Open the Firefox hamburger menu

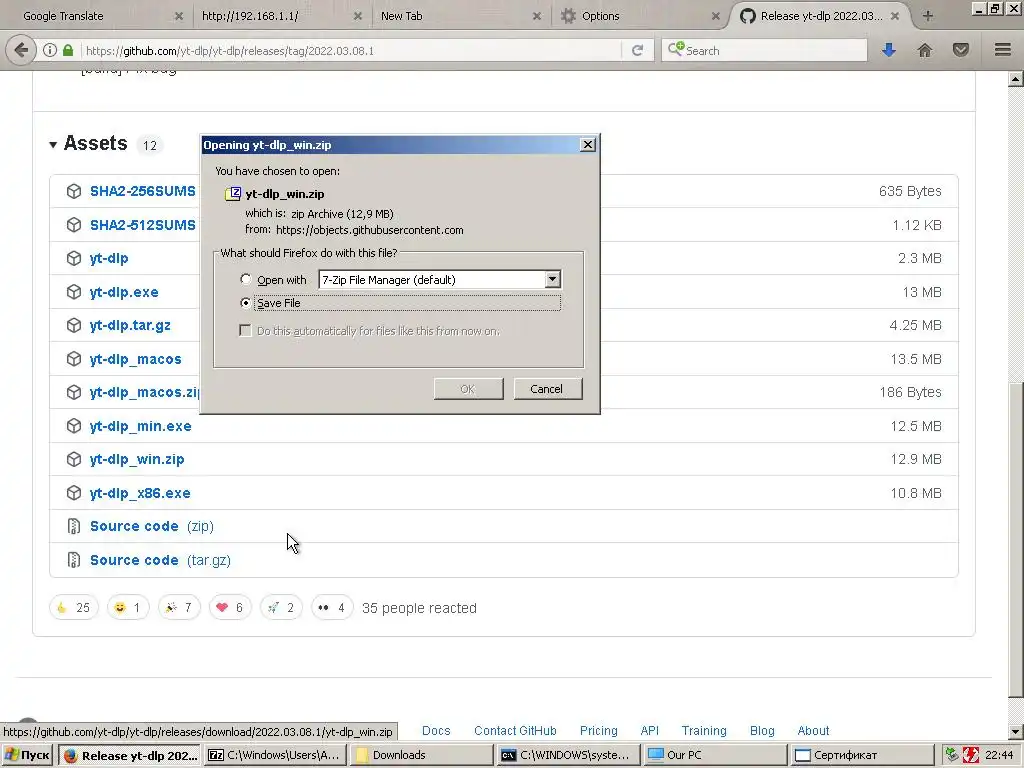coord(1003,50)
